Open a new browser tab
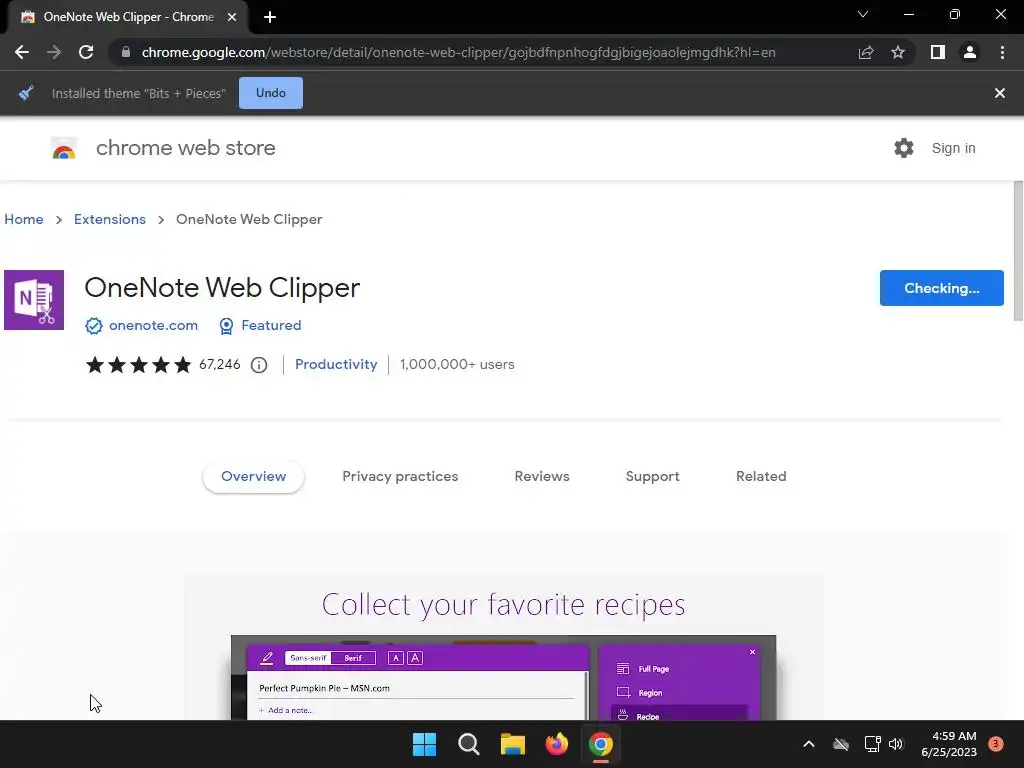Image resolution: width=1024 pixels, height=768 pixels. tap(270, 17)
